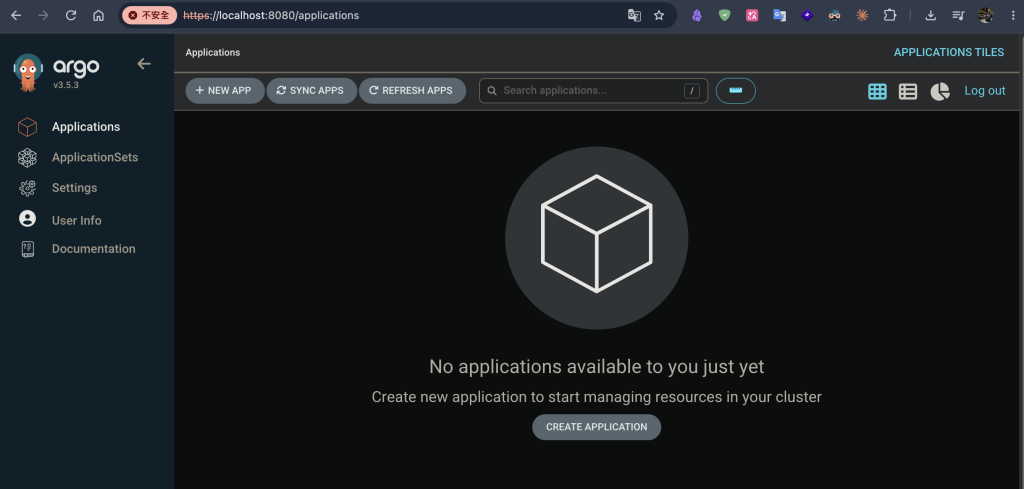1024x489 pixels.
Task: Click the rounded ruler filter button
Action: click(x=736, y=91)
